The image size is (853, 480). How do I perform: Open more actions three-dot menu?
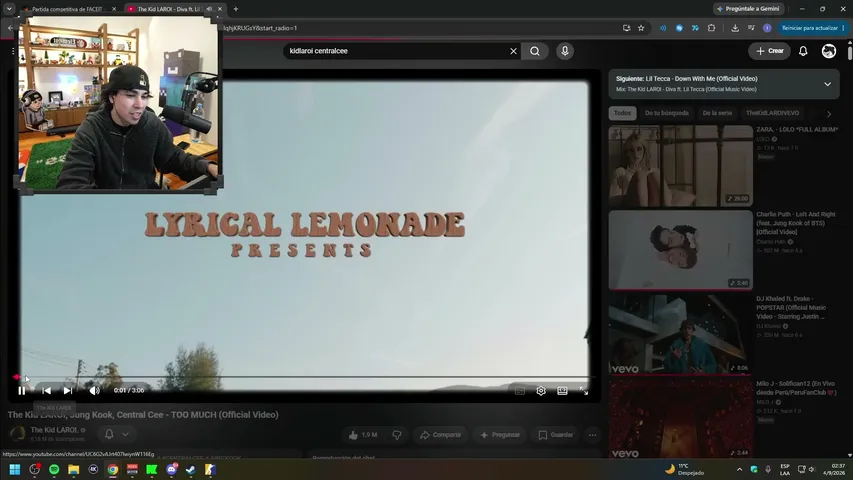coord(592,435)
